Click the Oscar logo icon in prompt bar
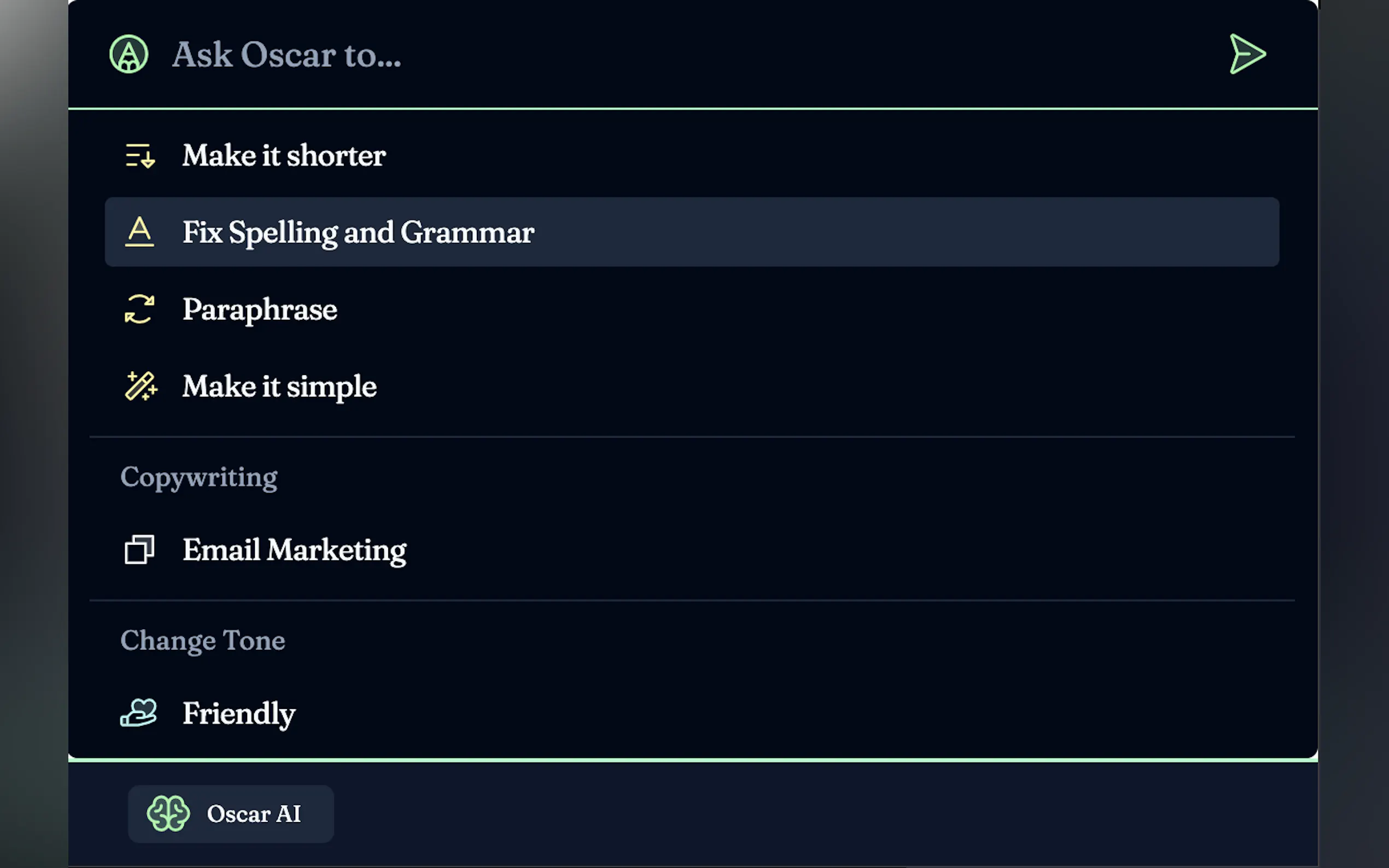1389x868 pixels. [129, 55]
